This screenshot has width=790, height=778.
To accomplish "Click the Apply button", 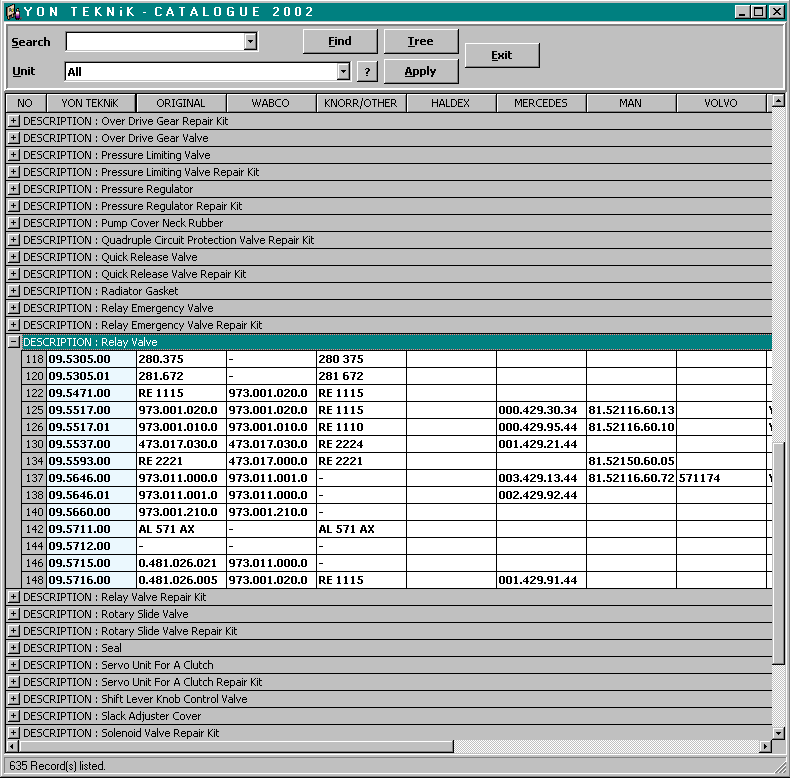I will click(x=421, y=72).
